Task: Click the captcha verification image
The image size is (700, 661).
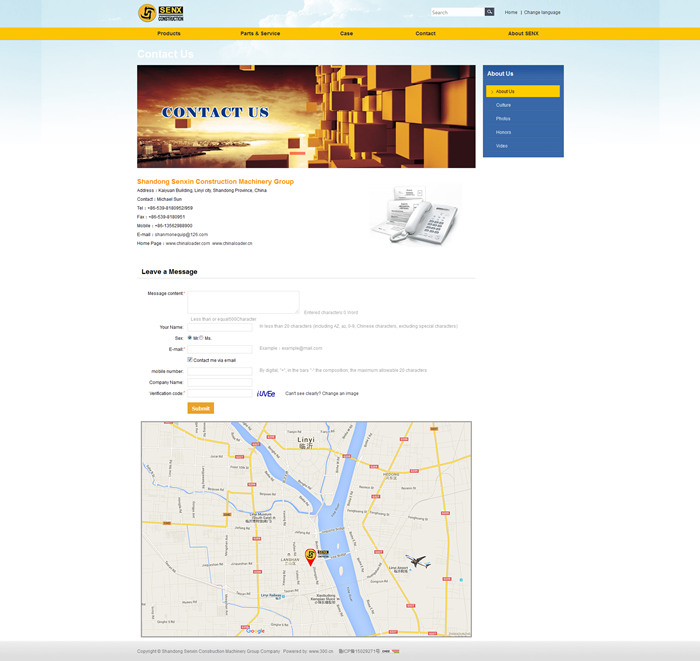Action: [266, 394]
